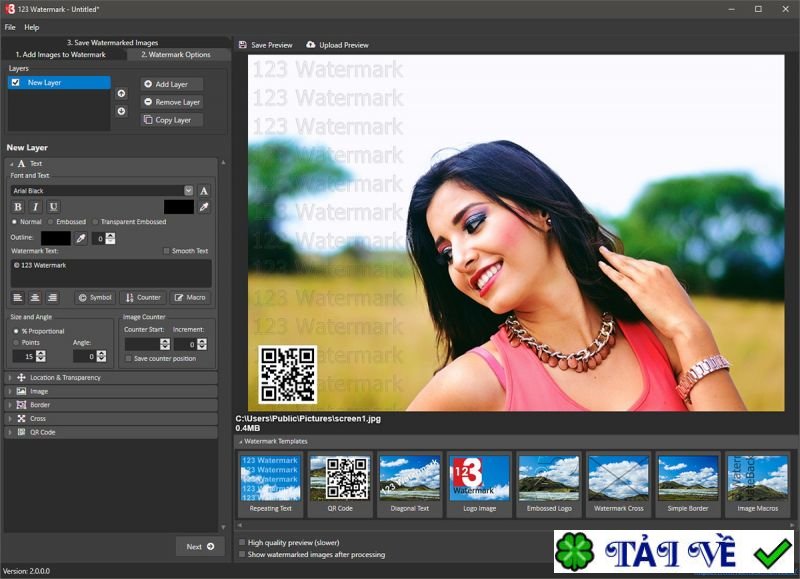This screenshot has height=579, width=800.
Task: Center-align the watermark text
Action: (35, 297)
